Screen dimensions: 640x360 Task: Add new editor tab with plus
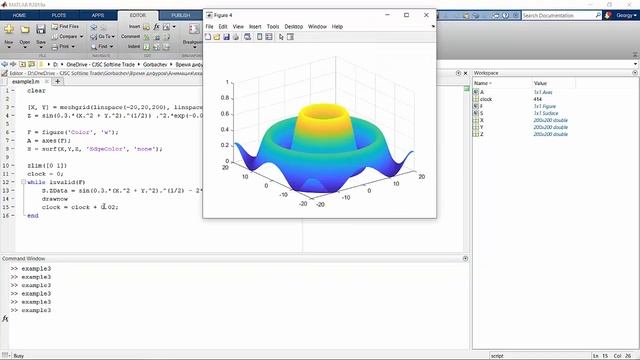click(x=58, y=82)
